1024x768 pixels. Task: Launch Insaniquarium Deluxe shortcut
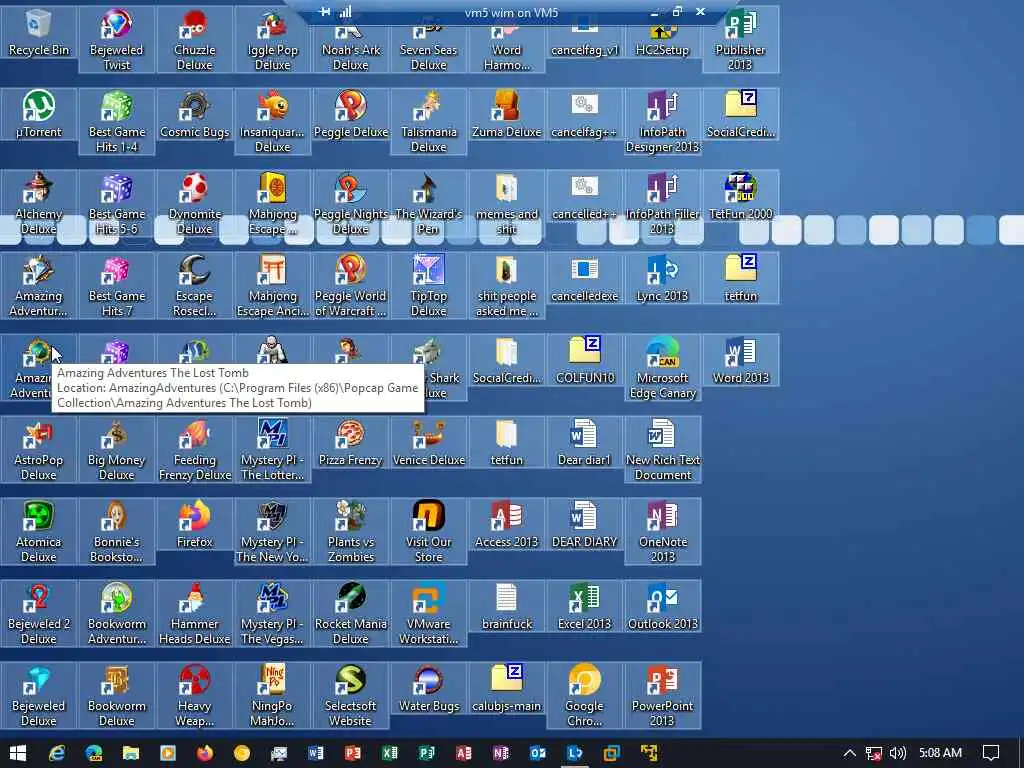[x=272, y=121]
